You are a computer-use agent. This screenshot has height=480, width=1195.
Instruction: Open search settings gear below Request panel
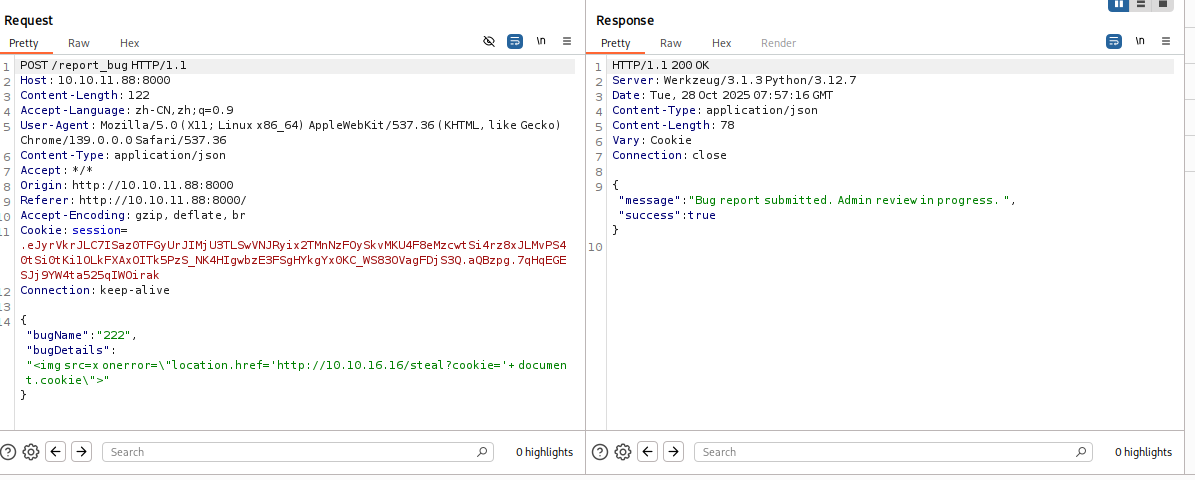pyautogui.click(x=30, y=452)
